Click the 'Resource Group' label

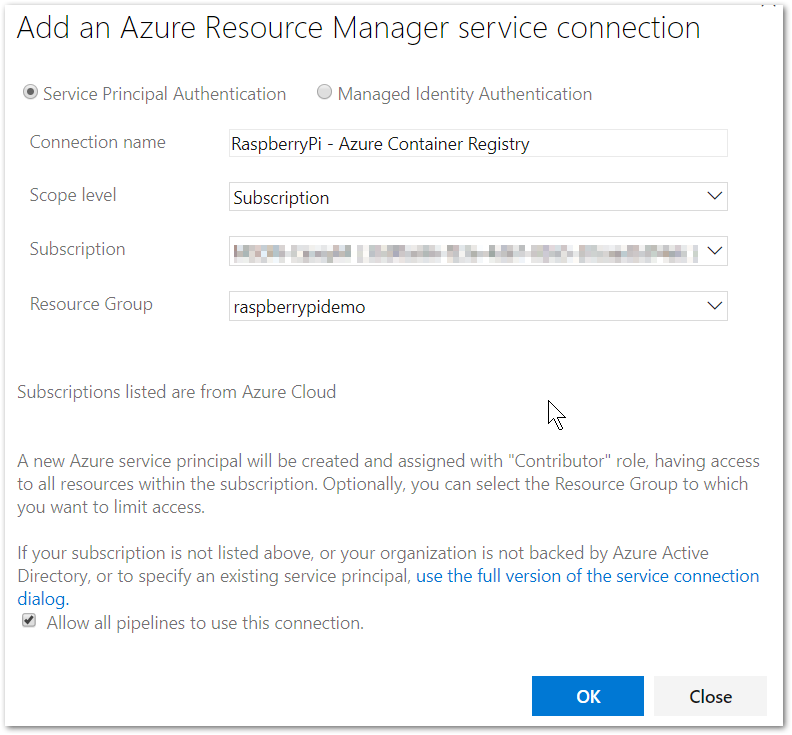click(x=91, y=304)
